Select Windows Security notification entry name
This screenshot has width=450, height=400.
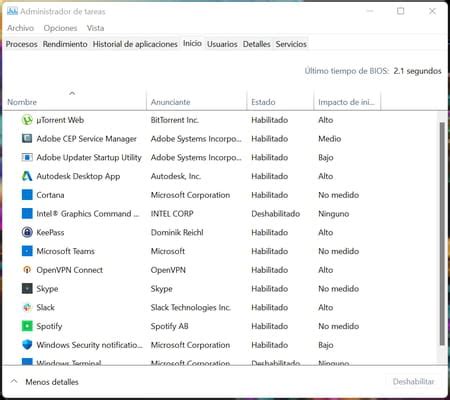[x=89, y=345]
